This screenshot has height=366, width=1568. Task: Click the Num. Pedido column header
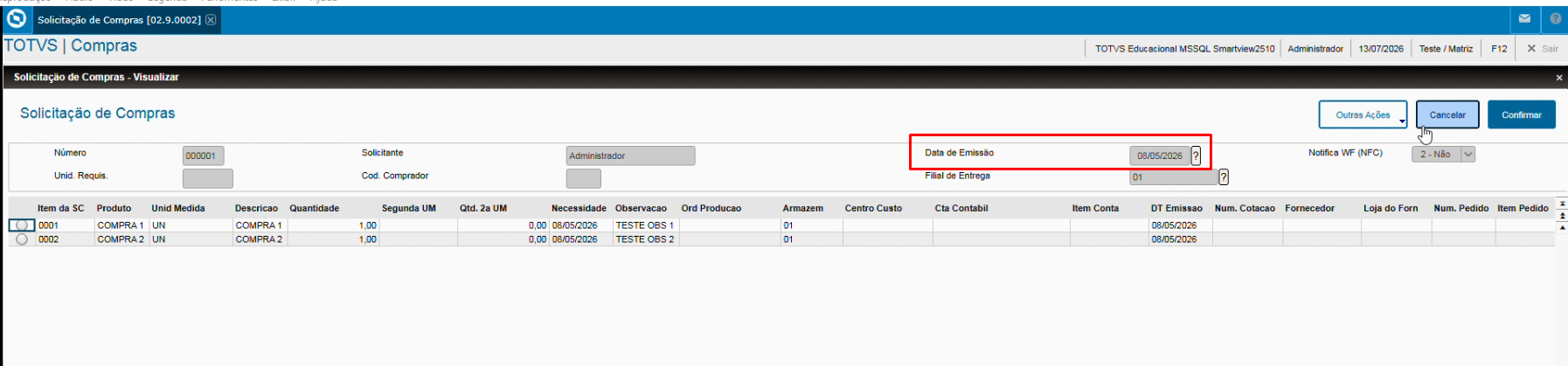(1460, 208)
